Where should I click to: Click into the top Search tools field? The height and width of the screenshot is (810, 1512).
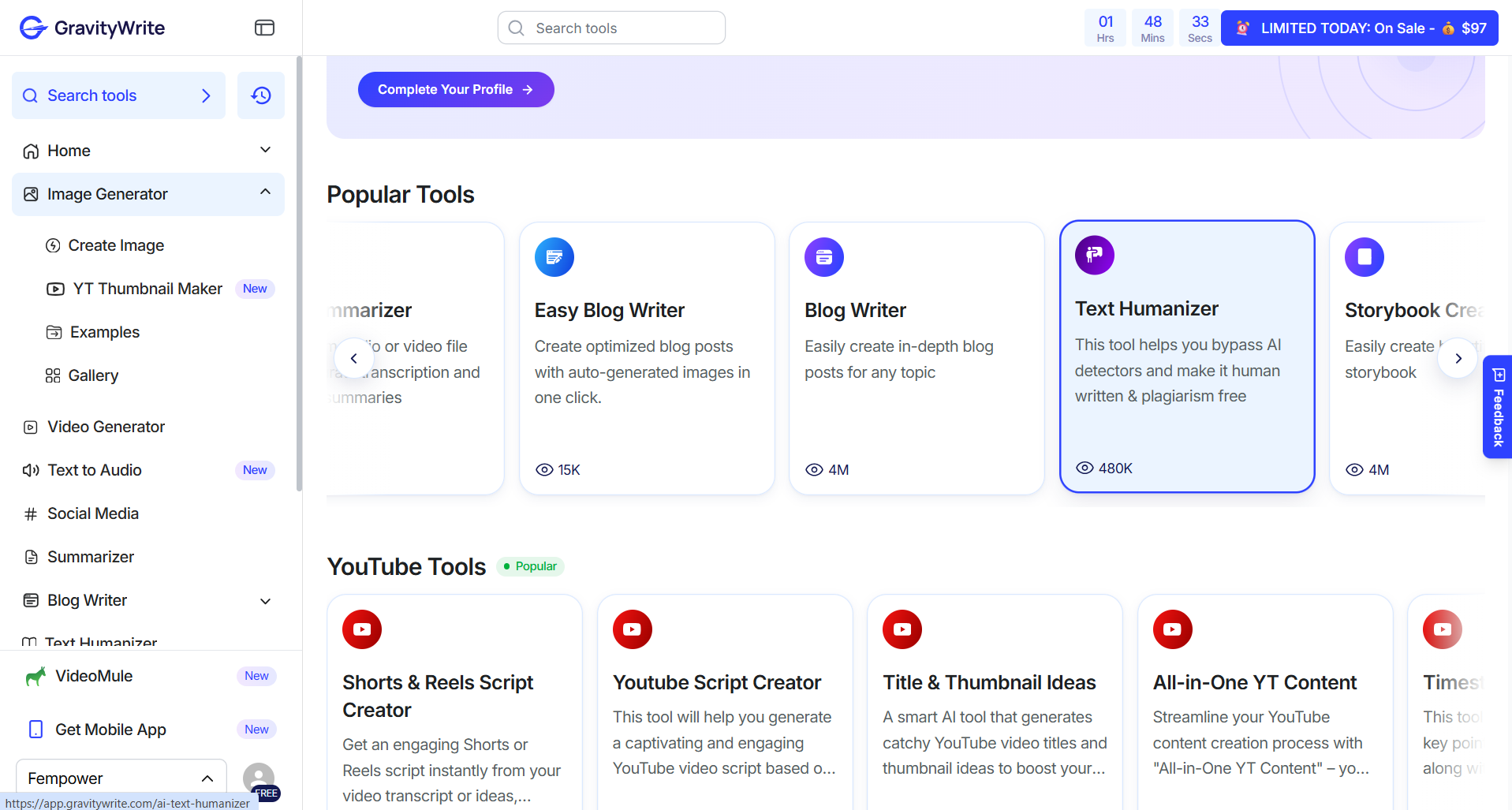point(611,28)
